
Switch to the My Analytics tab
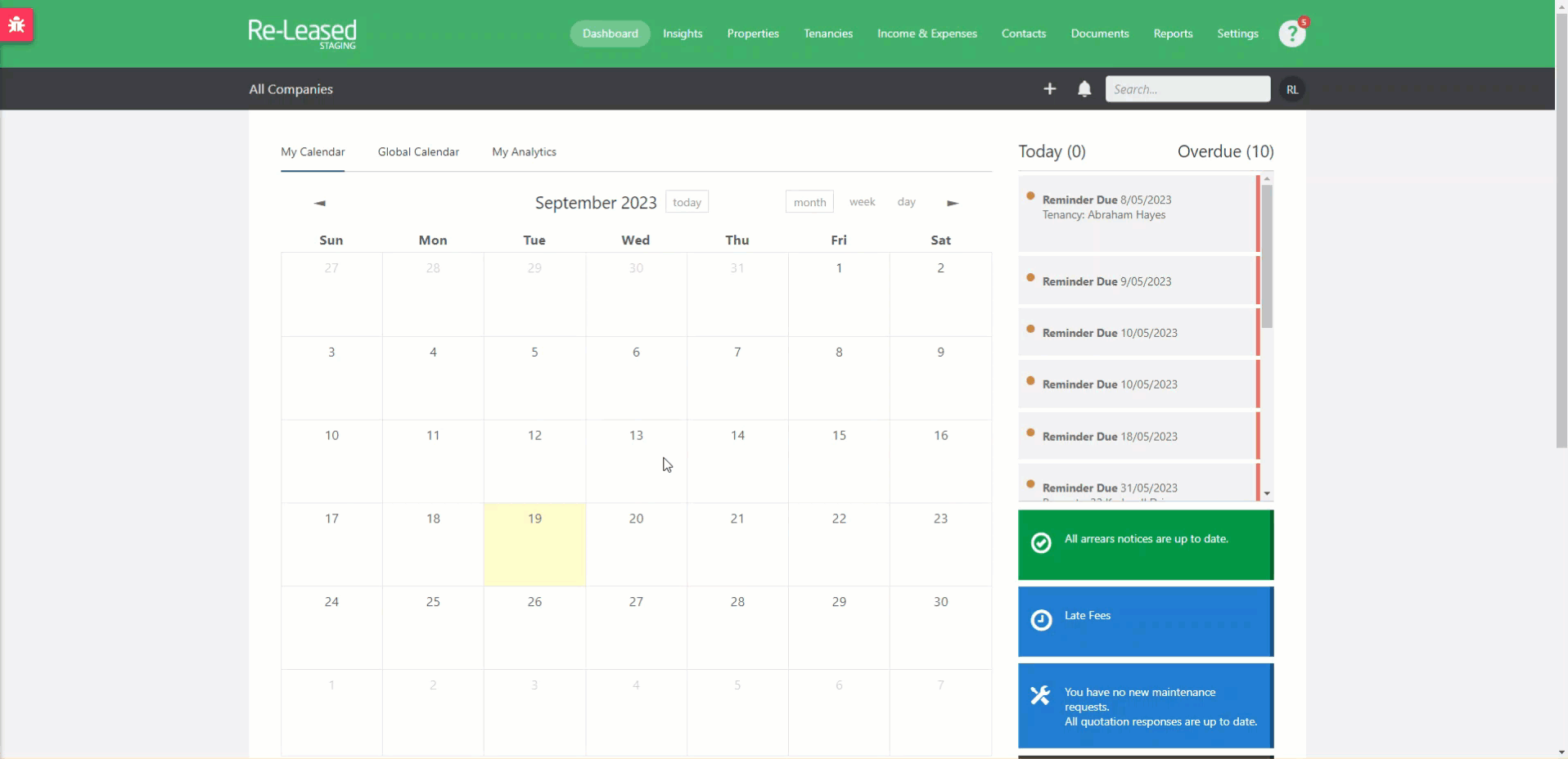(524, 152)
